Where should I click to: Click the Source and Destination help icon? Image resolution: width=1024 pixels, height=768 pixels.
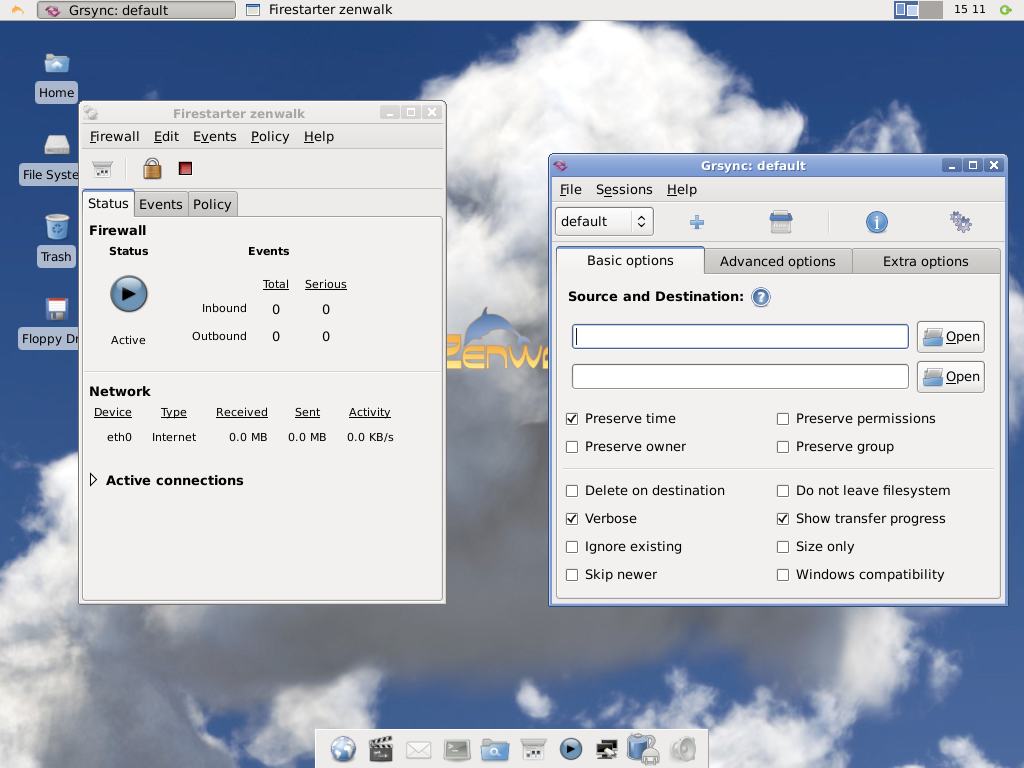761,297
